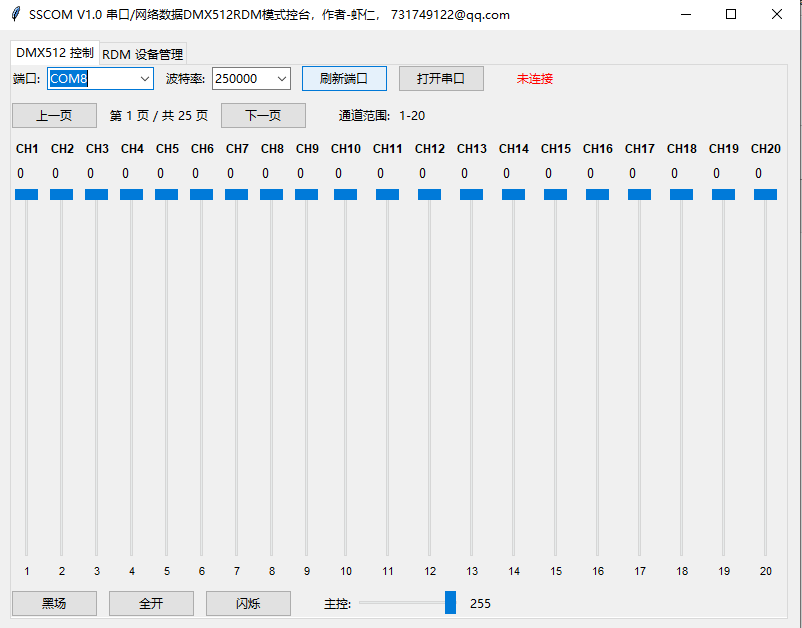Click the SSCOM feather app icon
Viewport: 802px width, 628px height.
(15, 15)
